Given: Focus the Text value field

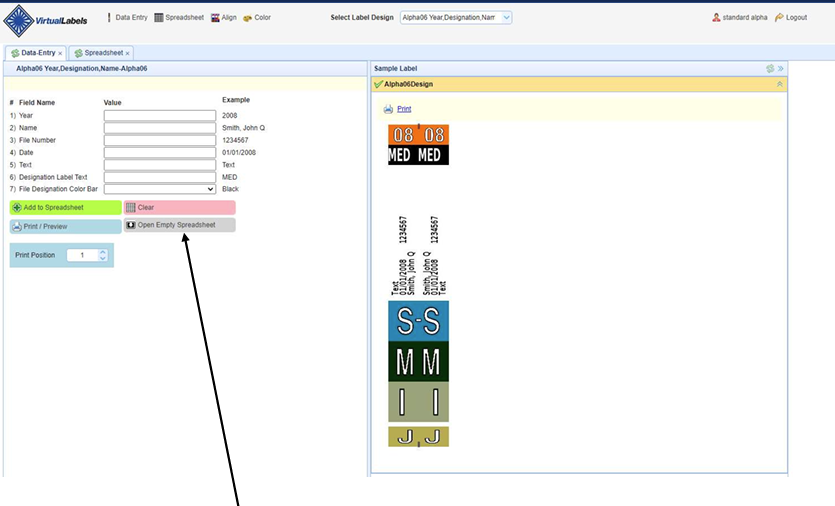Looking at the screenshot, I should click(x=160, y=165).
